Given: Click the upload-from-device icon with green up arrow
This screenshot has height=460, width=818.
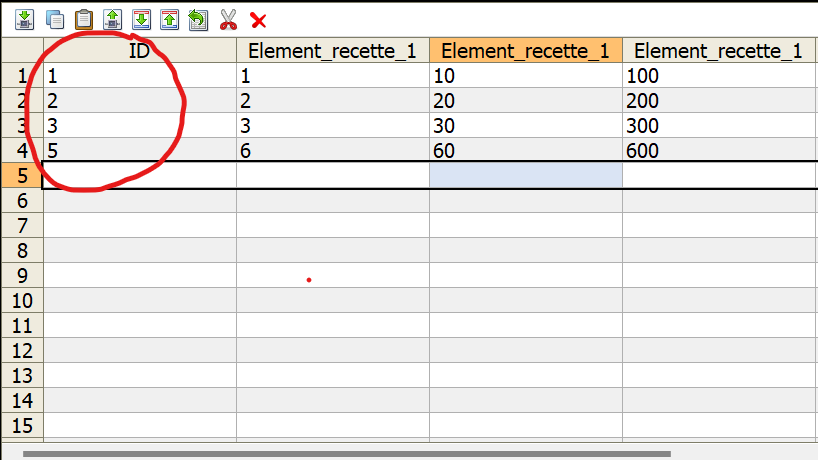Looking at the screenshot, I should [112, 20].
